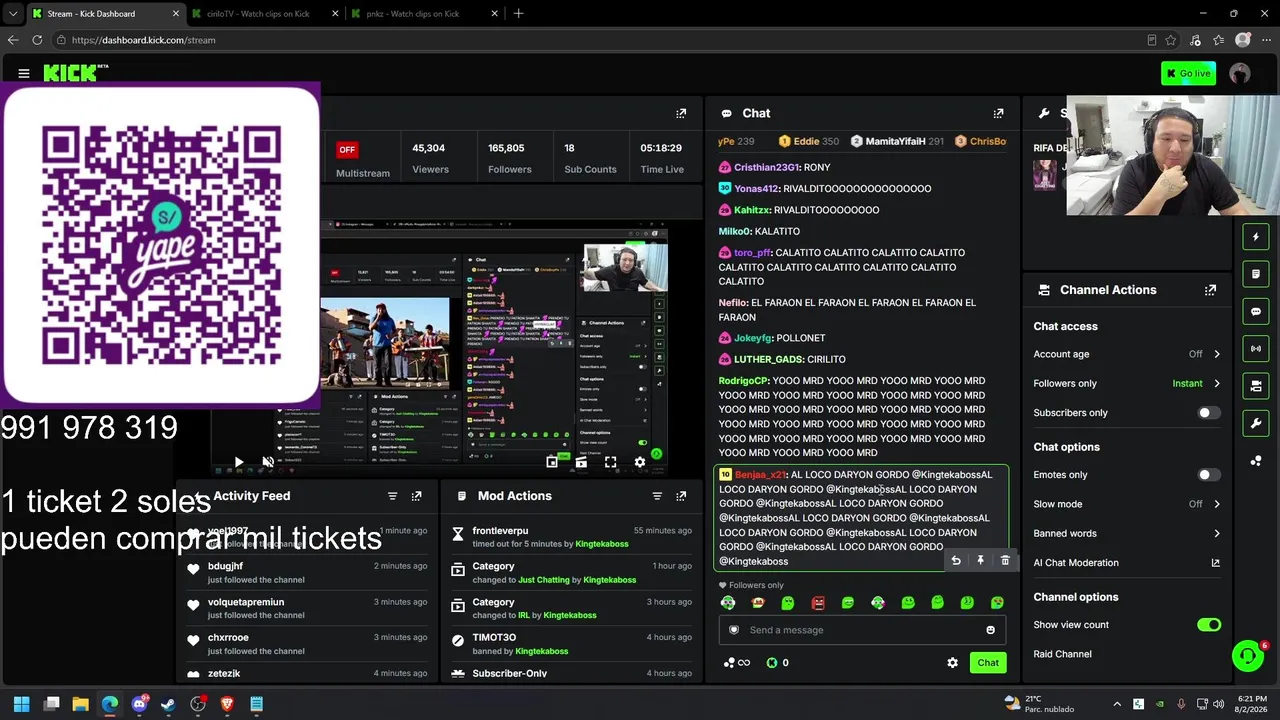Open the Kick hamburger menu

pyautogui.click(x=24, y=73)
